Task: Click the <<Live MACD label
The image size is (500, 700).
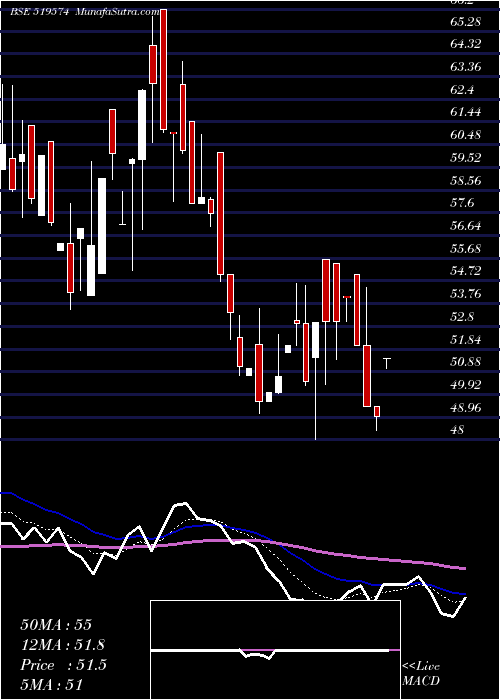Action: click(x=421, y=673)
